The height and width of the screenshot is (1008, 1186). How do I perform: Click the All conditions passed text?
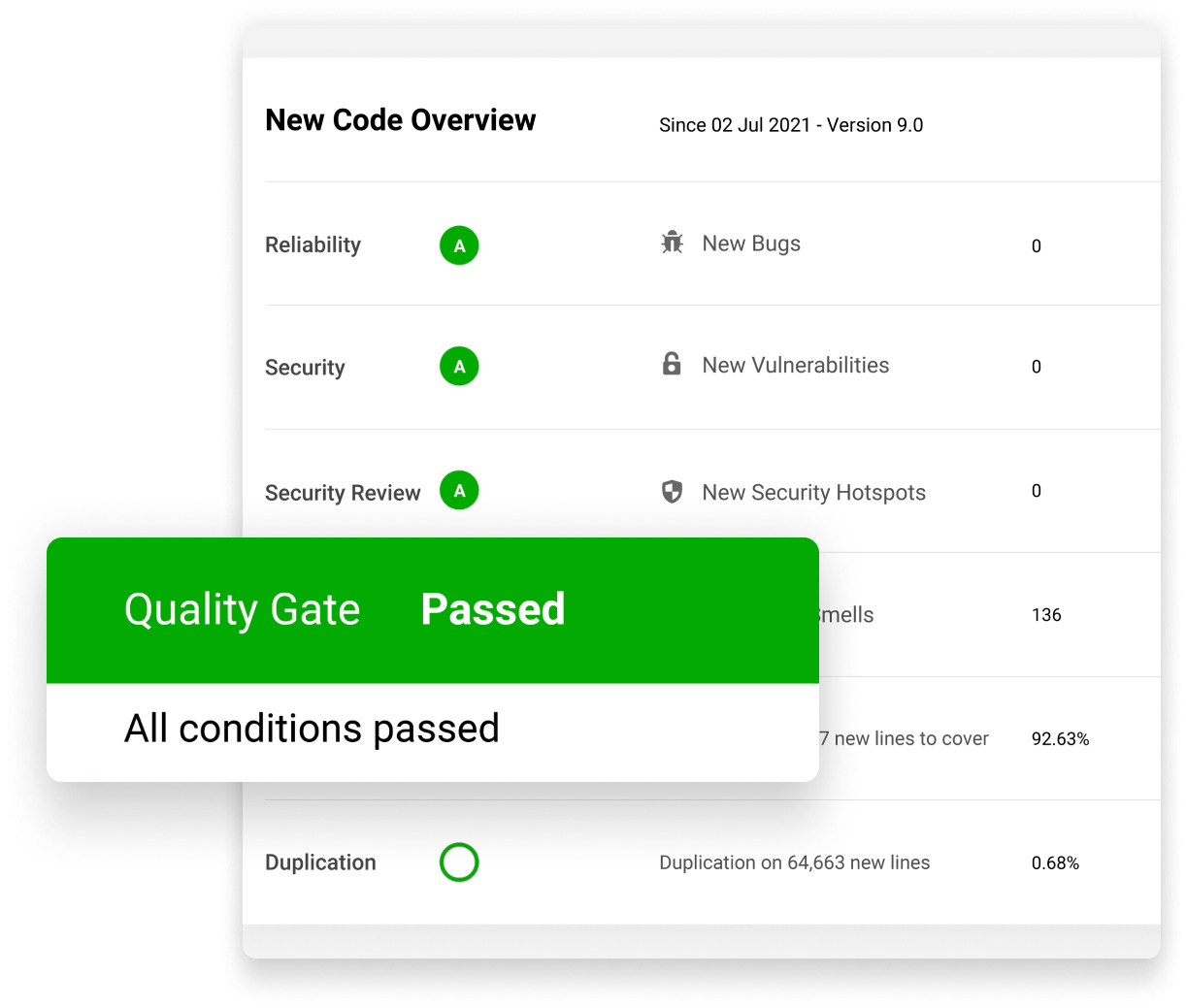coord(312,729)
